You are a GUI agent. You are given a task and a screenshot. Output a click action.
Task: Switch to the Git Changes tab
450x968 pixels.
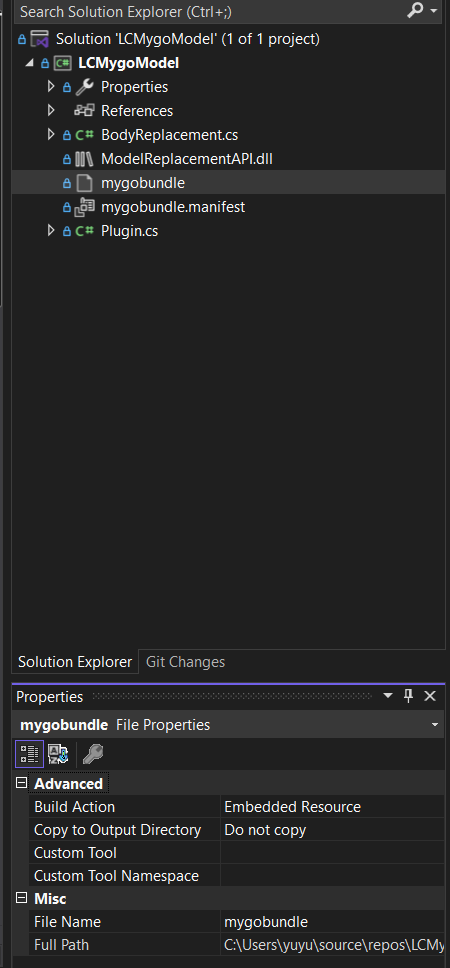pyautogui.click(x=185, y=662)
